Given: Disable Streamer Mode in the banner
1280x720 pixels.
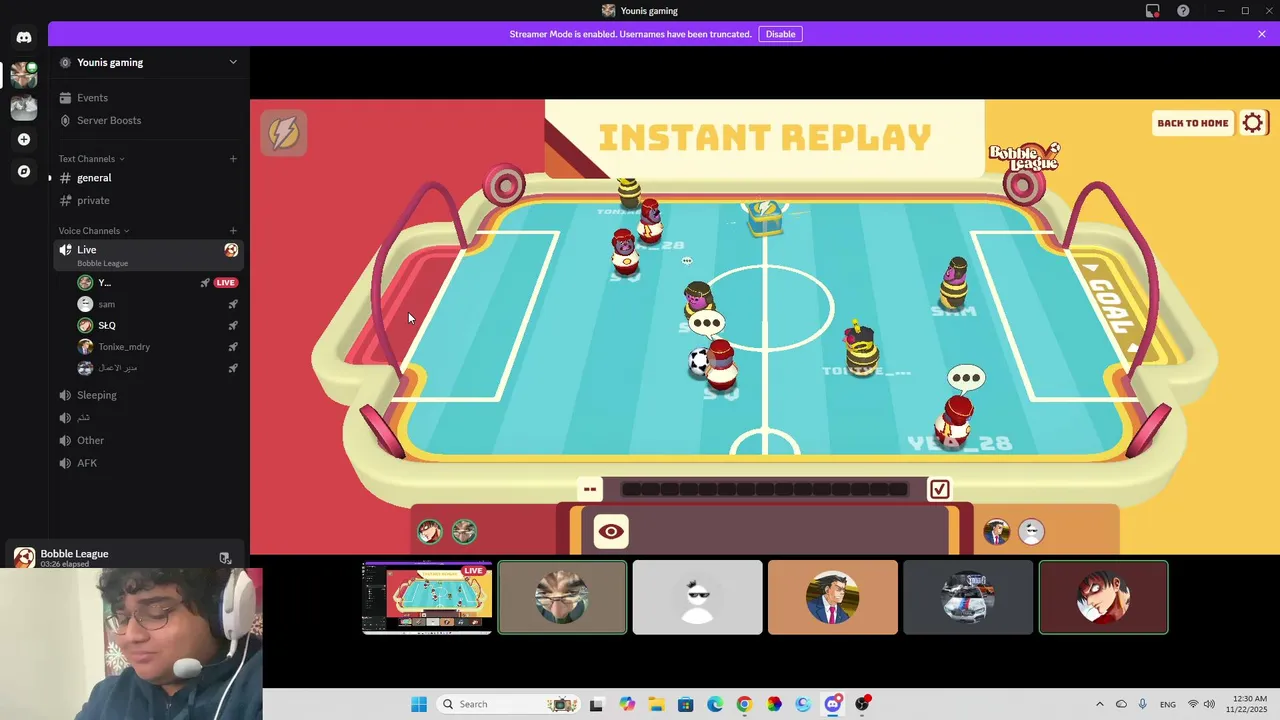Looking at the screenshot, I should point(780,34).
